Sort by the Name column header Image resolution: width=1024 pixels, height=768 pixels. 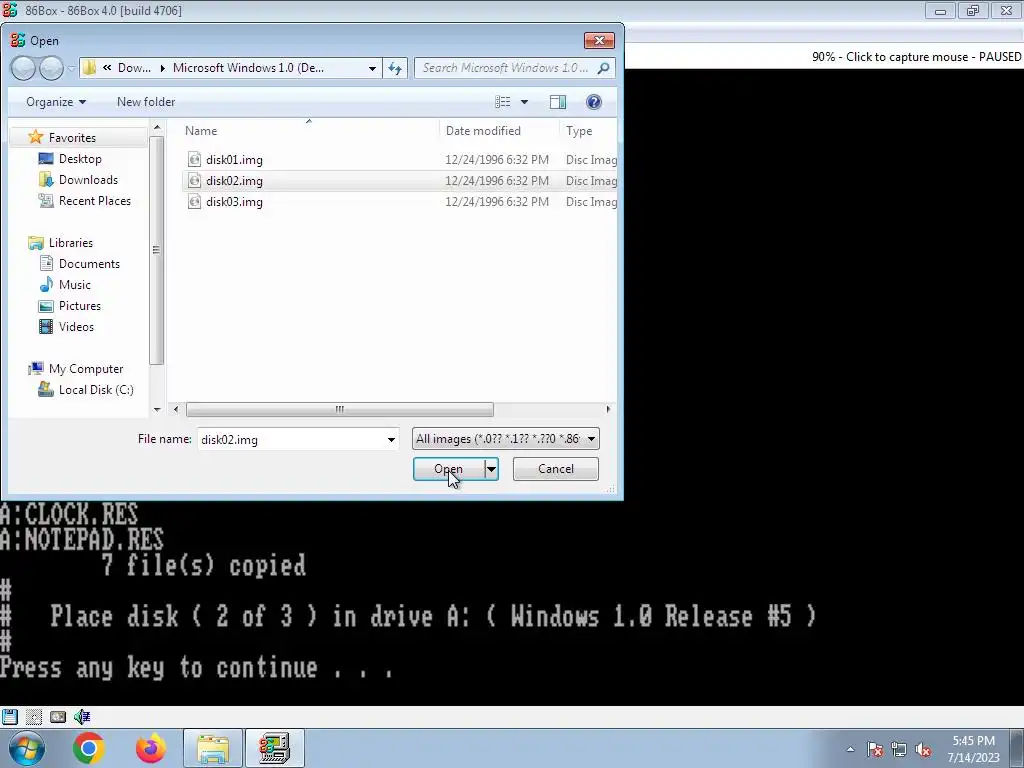[308, 131]
